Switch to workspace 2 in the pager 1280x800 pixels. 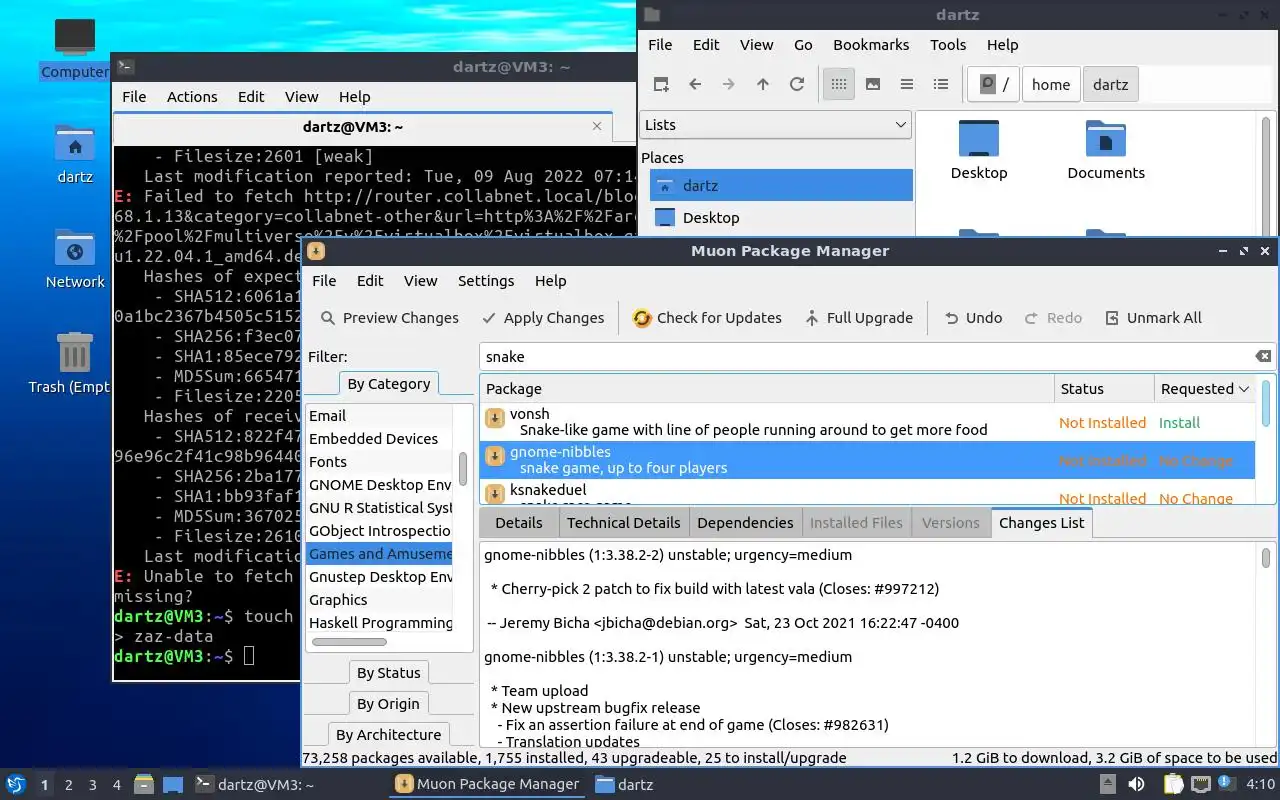pos(69,785)
